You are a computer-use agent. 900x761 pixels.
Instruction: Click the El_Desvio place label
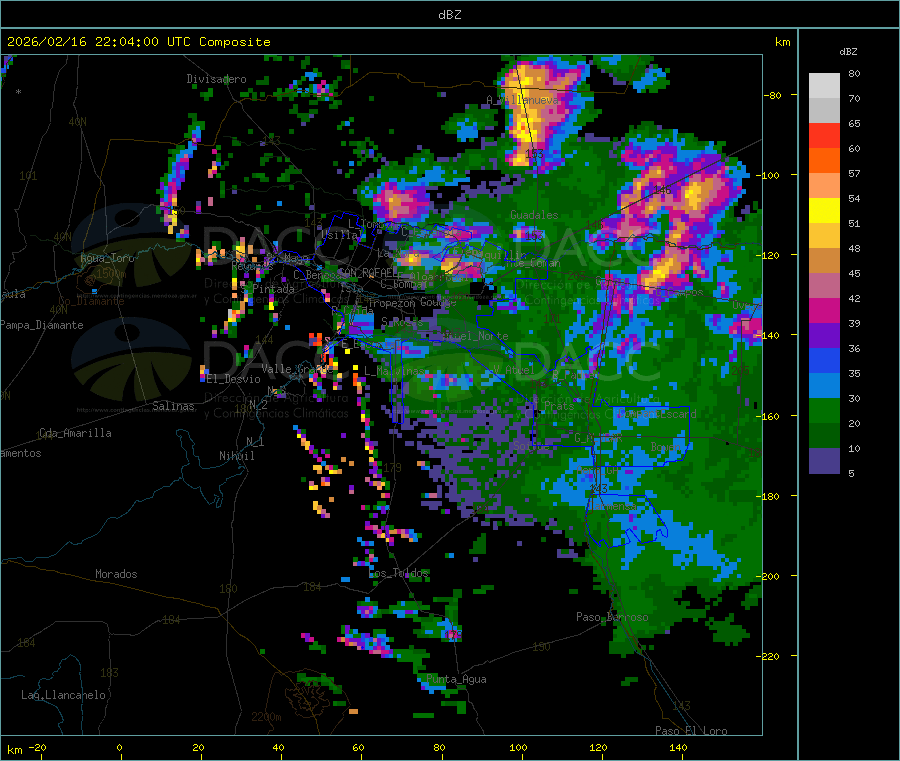tap(233, 379)
